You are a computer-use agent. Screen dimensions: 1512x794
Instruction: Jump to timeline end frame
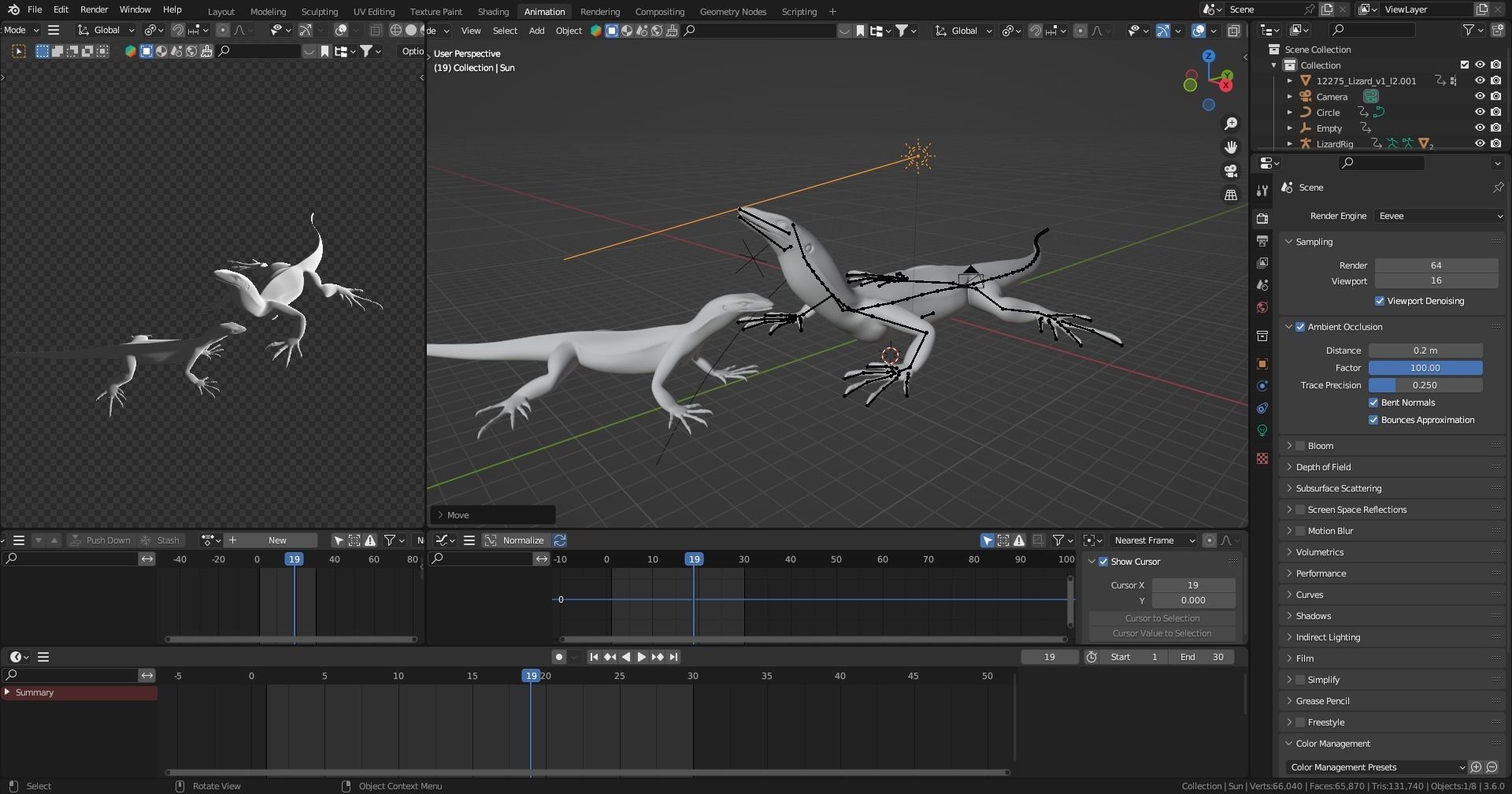click(x=673, y=657)
